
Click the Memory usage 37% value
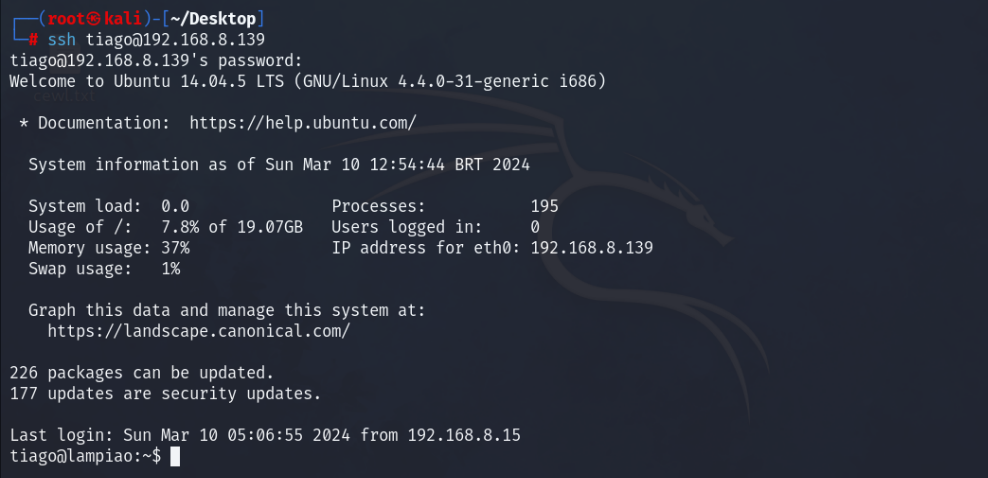pos(175,247)
